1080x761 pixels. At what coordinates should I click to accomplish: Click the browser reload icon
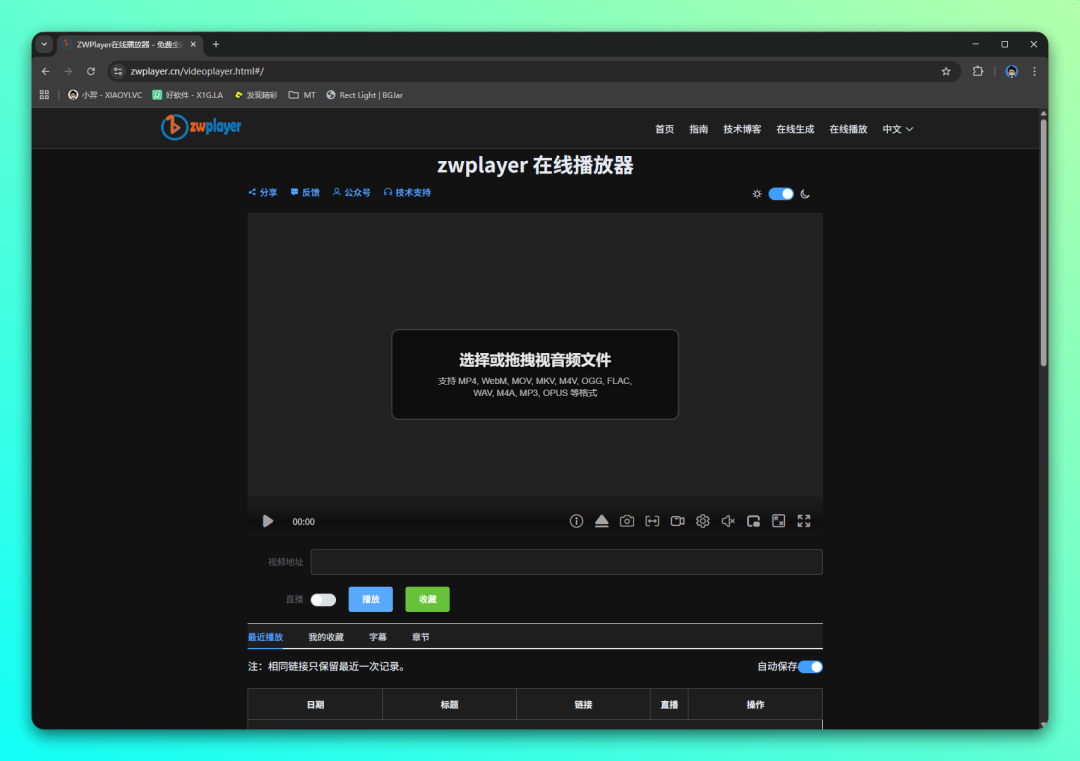tap(91, 71)
